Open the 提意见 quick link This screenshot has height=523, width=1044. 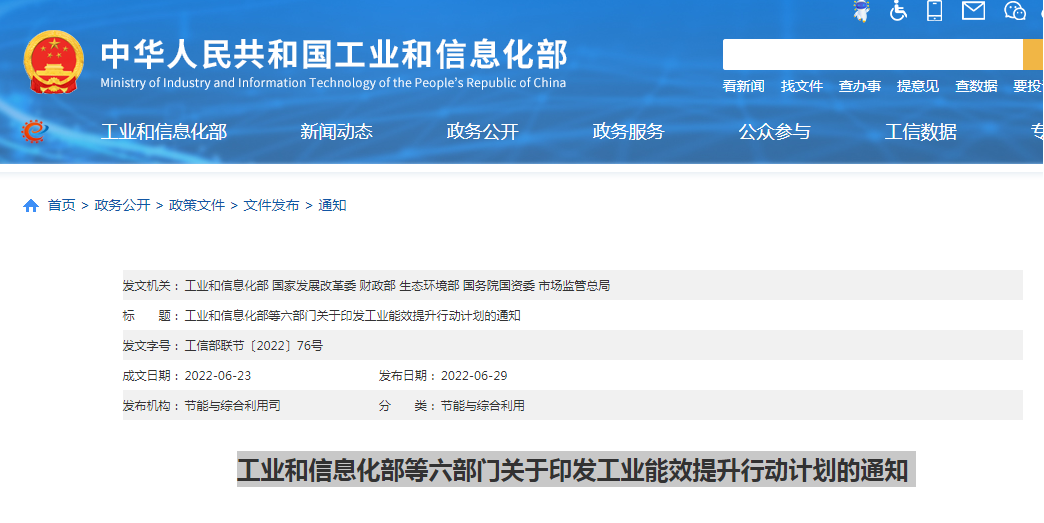click(x=917, y=86)
